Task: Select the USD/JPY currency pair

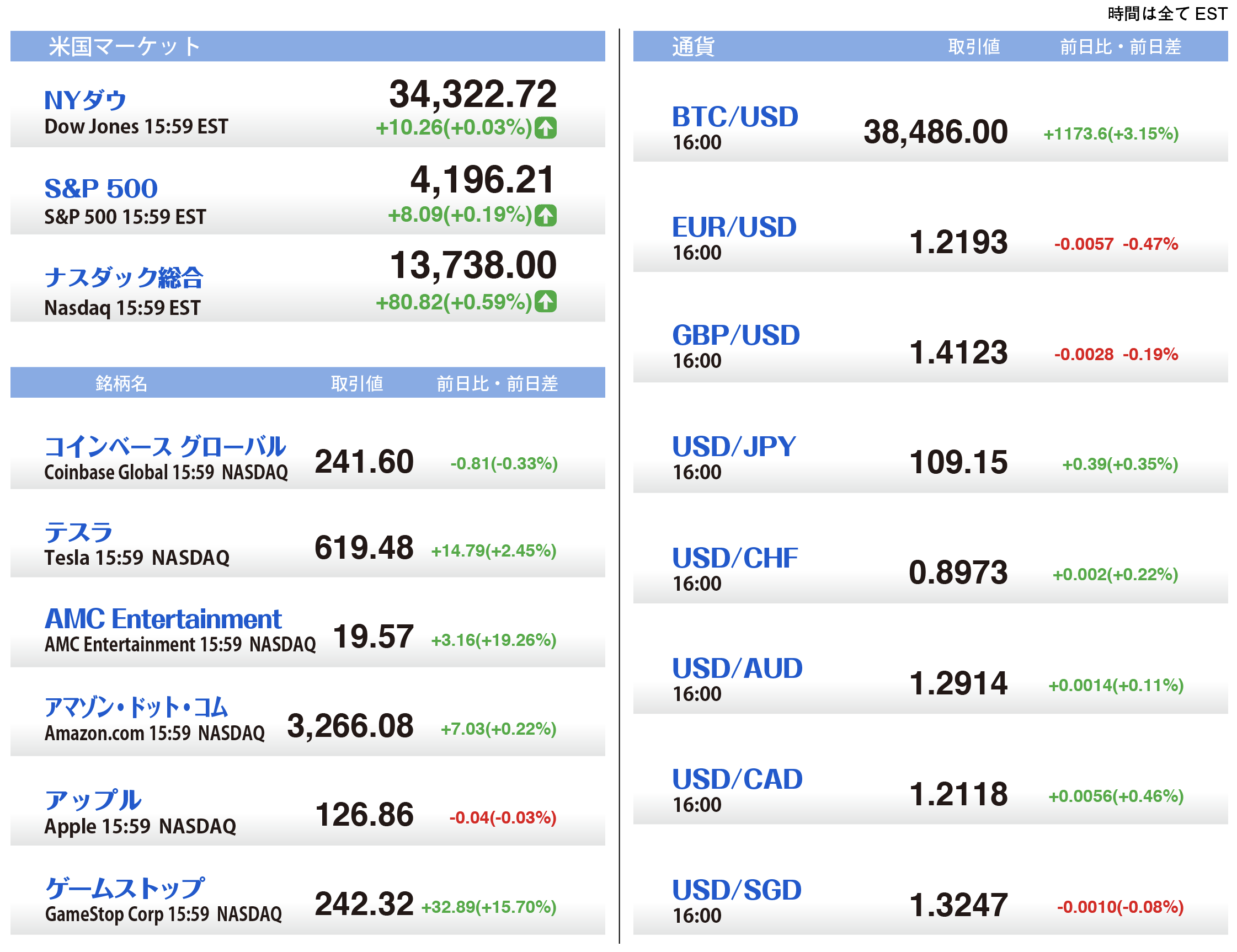Action: click(733, 447)
